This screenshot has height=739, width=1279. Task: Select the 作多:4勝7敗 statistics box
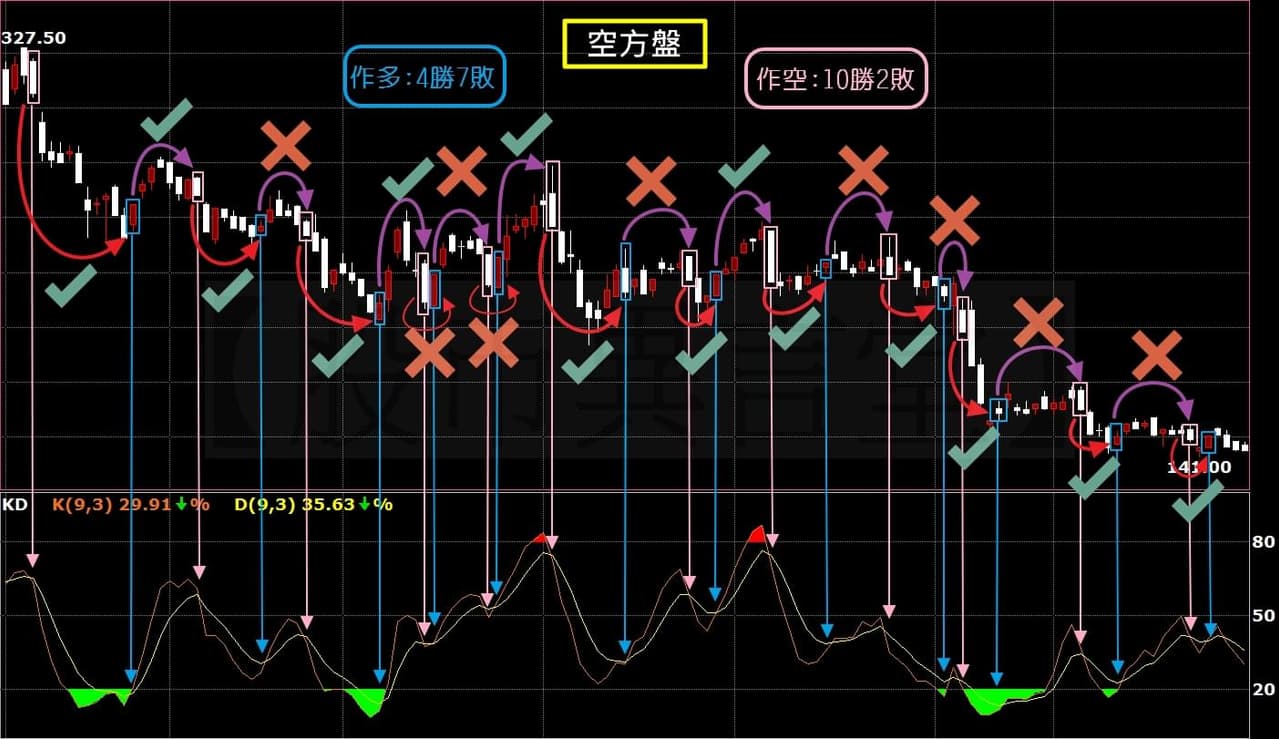tap(424, 76)
